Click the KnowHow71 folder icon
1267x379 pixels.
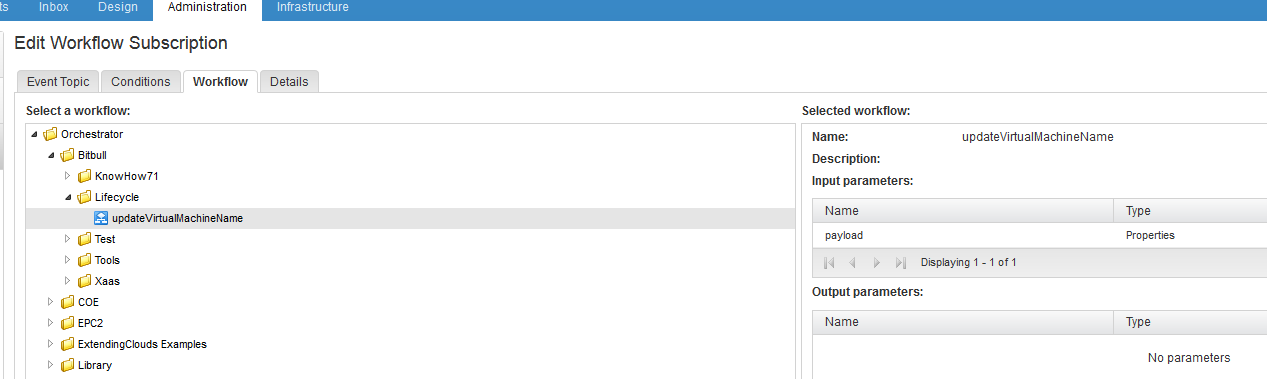[84, 176]
